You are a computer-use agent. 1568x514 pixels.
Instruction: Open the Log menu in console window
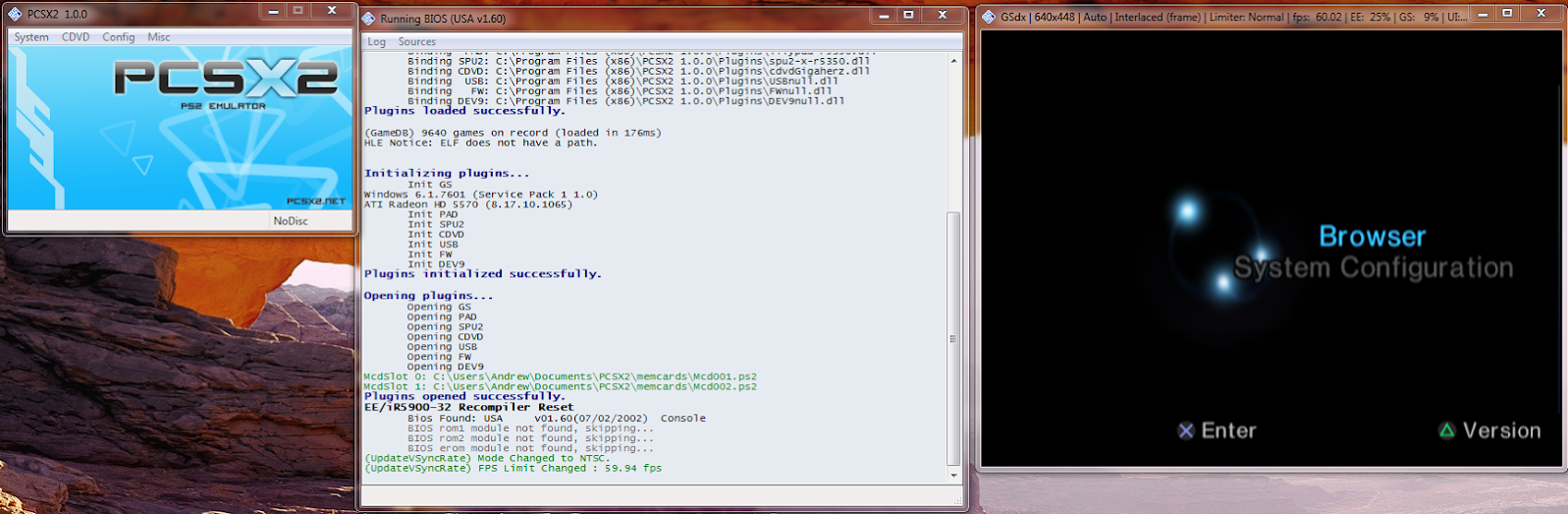[377, 42]
